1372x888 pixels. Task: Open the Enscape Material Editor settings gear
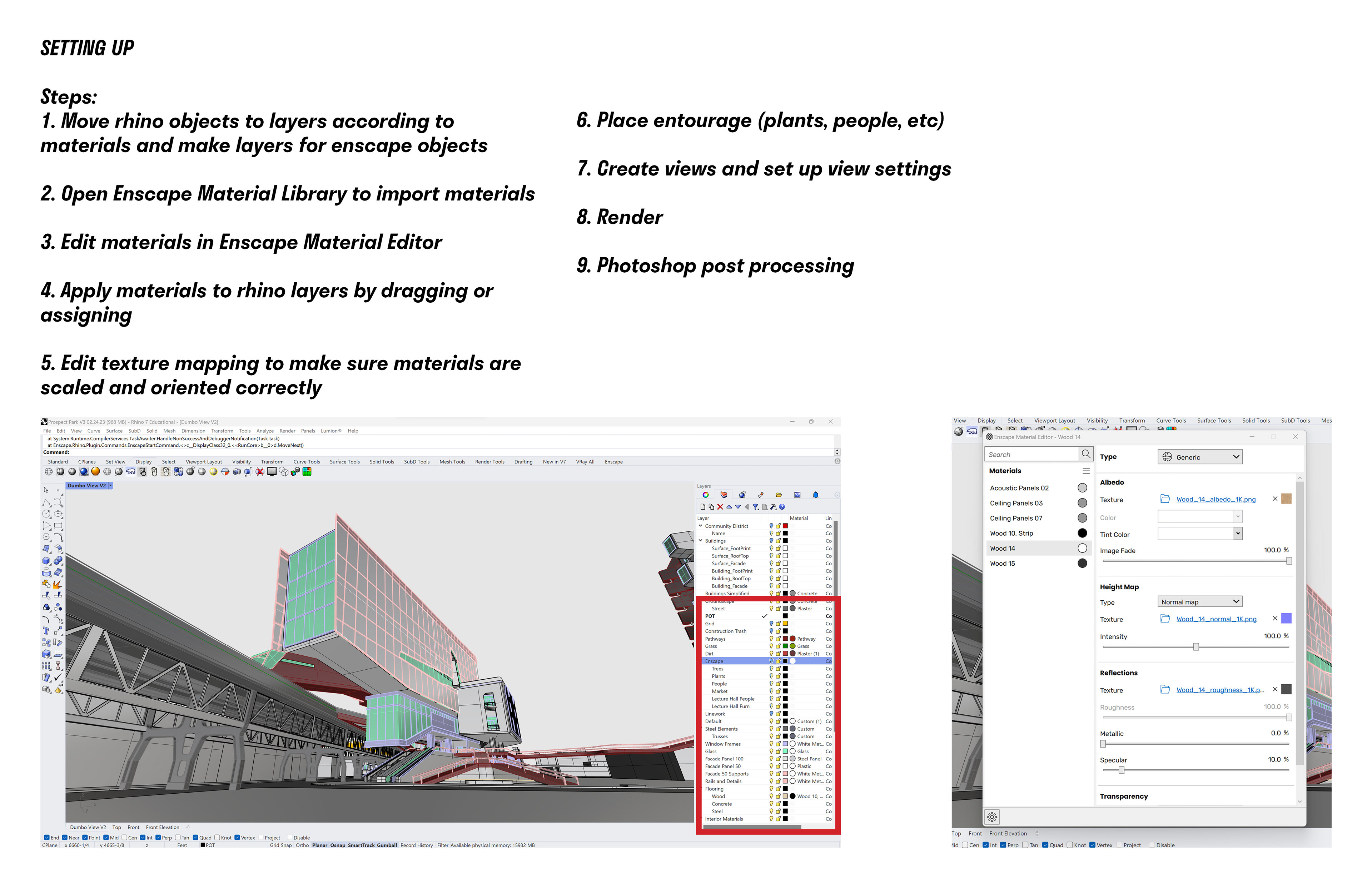[x=992, y=817]
